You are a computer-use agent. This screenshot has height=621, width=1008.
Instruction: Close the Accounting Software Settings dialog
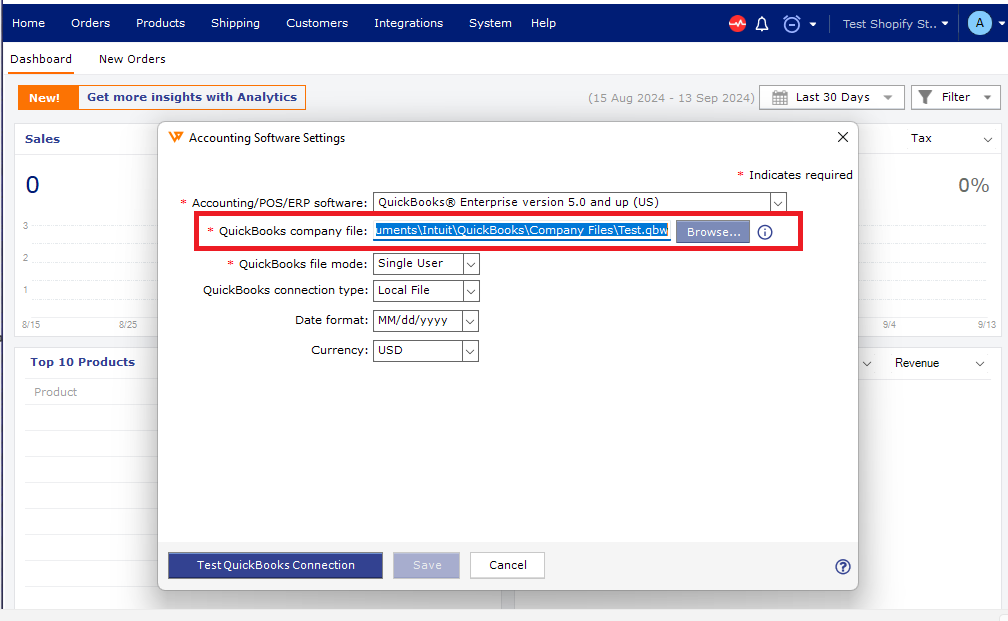click(x=843, y=137)
